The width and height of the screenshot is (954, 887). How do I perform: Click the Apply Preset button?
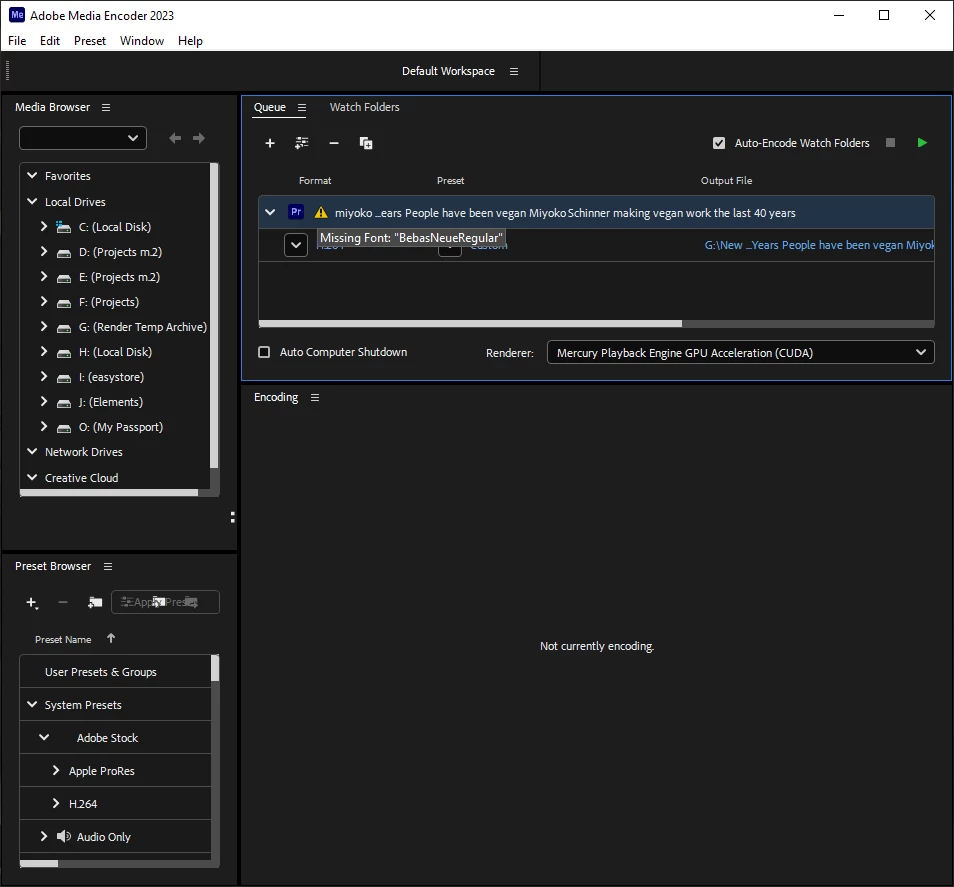pos(165,602)
